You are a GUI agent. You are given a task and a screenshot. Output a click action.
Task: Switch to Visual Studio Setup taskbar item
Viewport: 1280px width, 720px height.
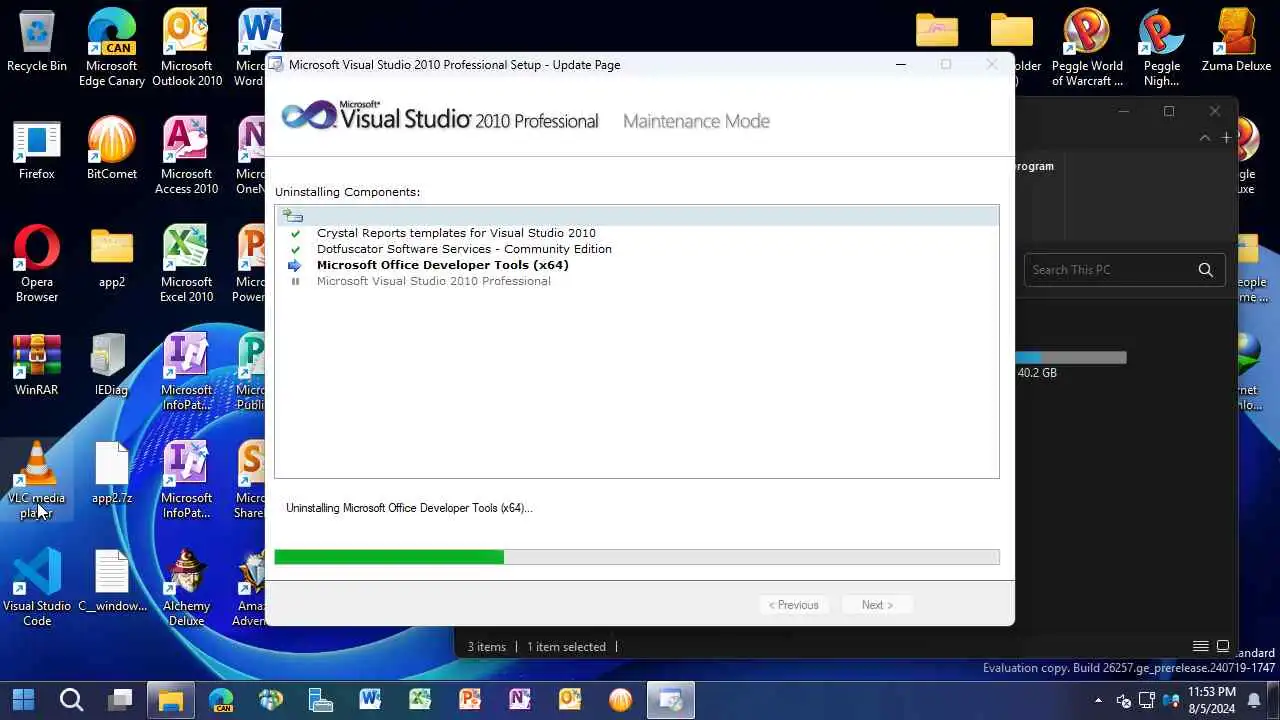coord(670,699)
